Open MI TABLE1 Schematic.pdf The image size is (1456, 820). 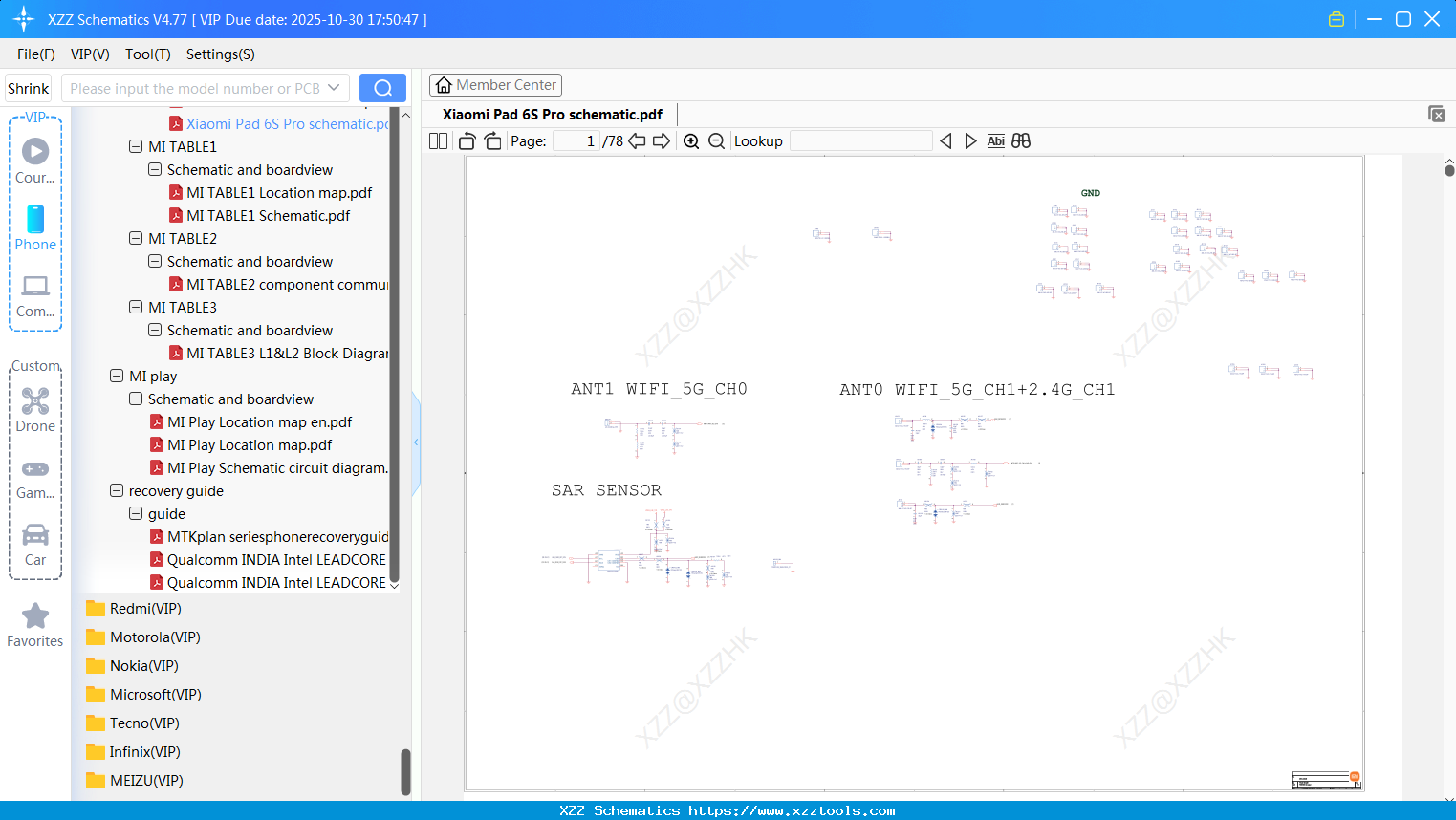tap(269, 216)
